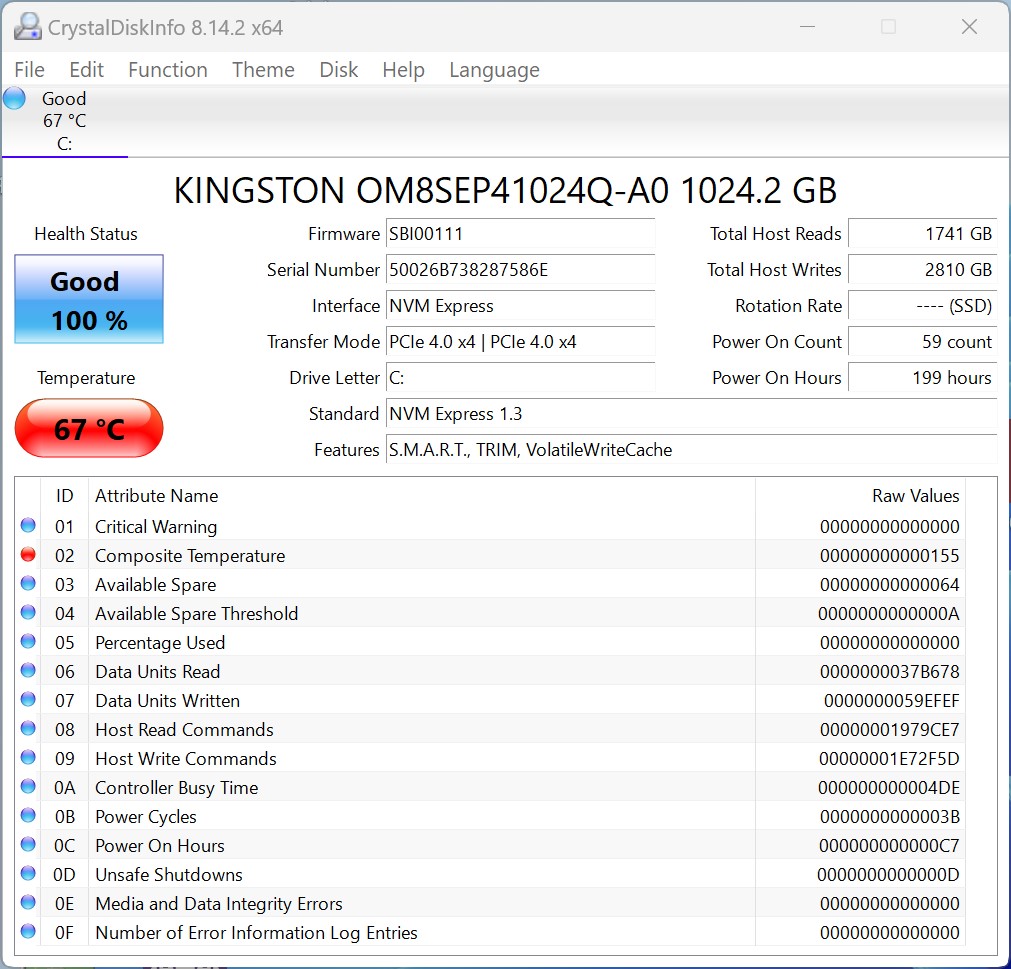Click the red 67 °C temperature button
This screenshot has height=969, width=1011.
point(89,428)
